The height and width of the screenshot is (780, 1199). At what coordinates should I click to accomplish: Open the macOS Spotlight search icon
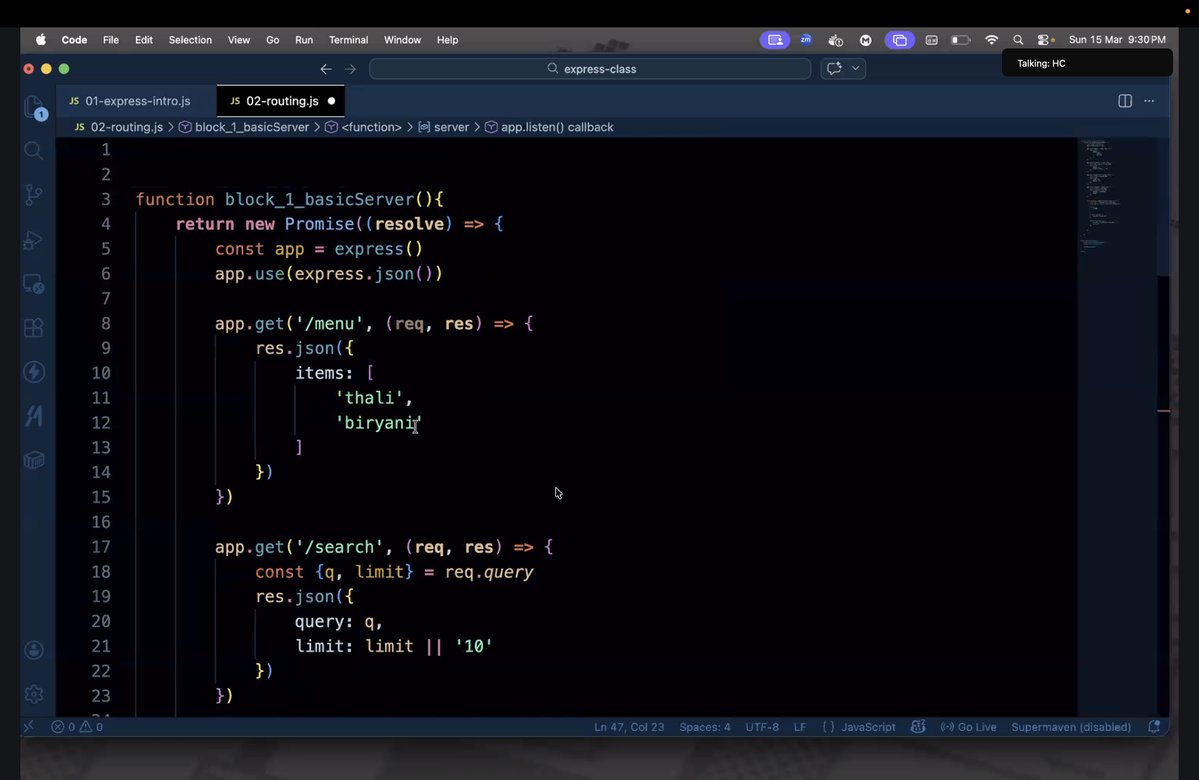click(x=1018, y=40)
